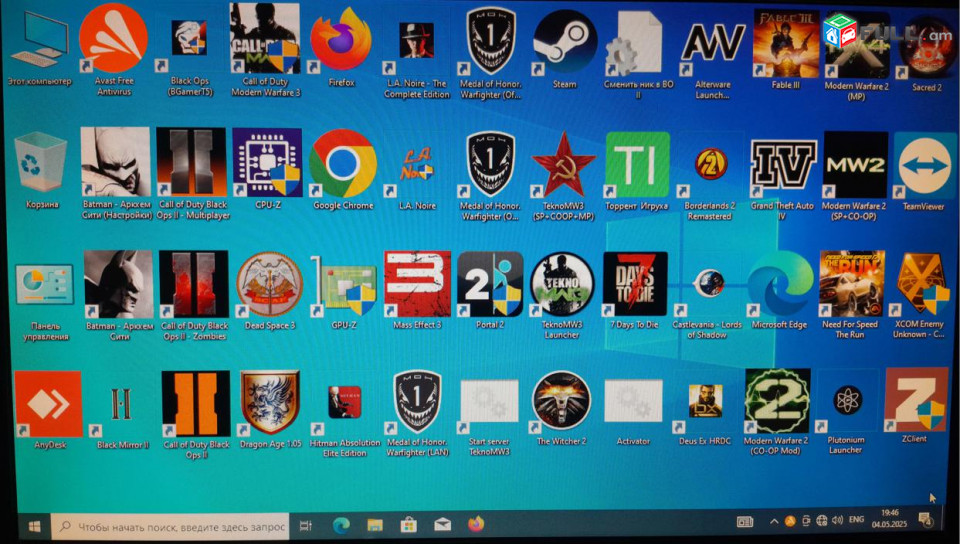
Task: Open This PC (Этот компьютер) icon
Action: click(39, 39)
